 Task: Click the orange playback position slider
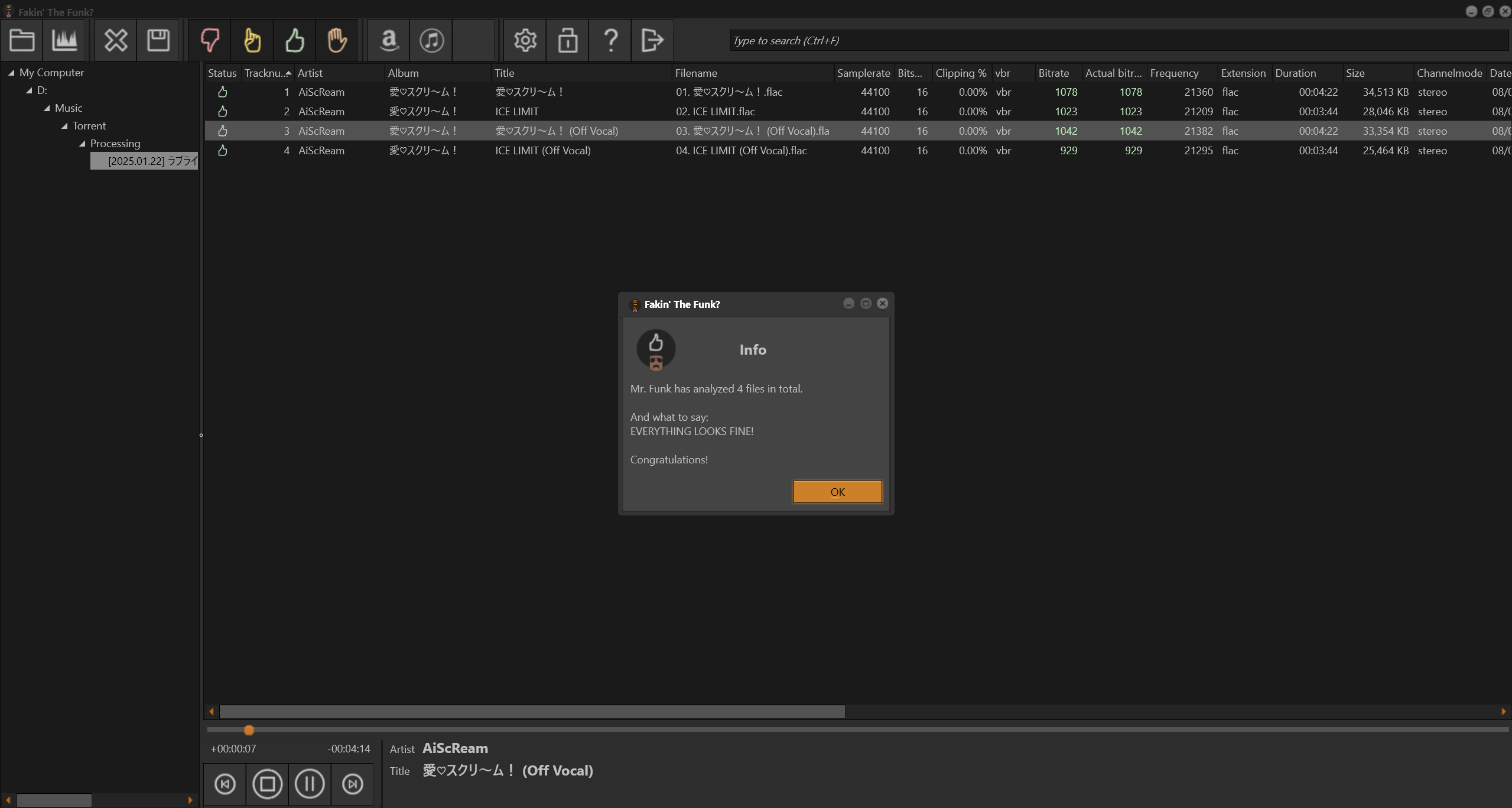[x=249, y=730]
